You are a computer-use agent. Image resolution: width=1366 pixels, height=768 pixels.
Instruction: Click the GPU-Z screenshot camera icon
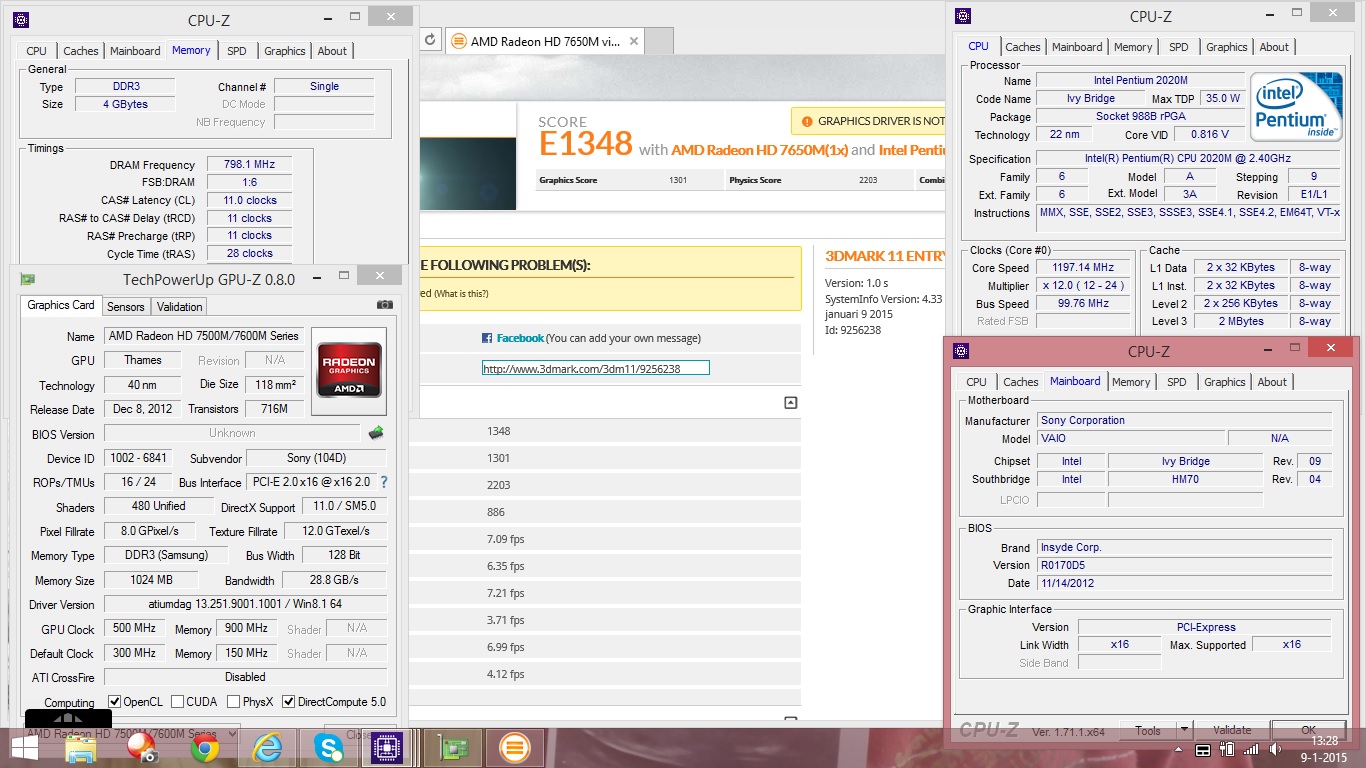pyautogui.click(x=385, y=305)
